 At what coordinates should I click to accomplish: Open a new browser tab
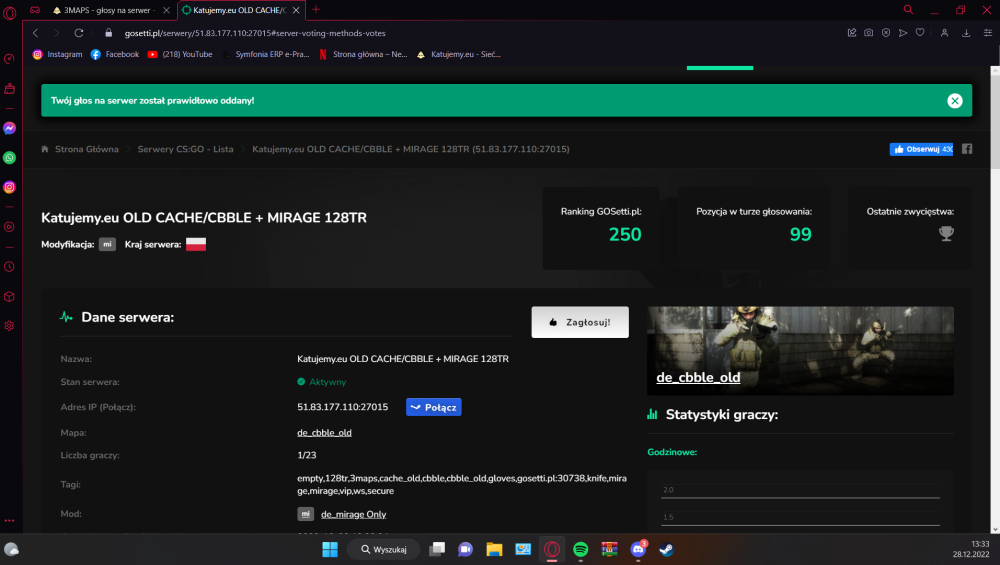point(316,10)
